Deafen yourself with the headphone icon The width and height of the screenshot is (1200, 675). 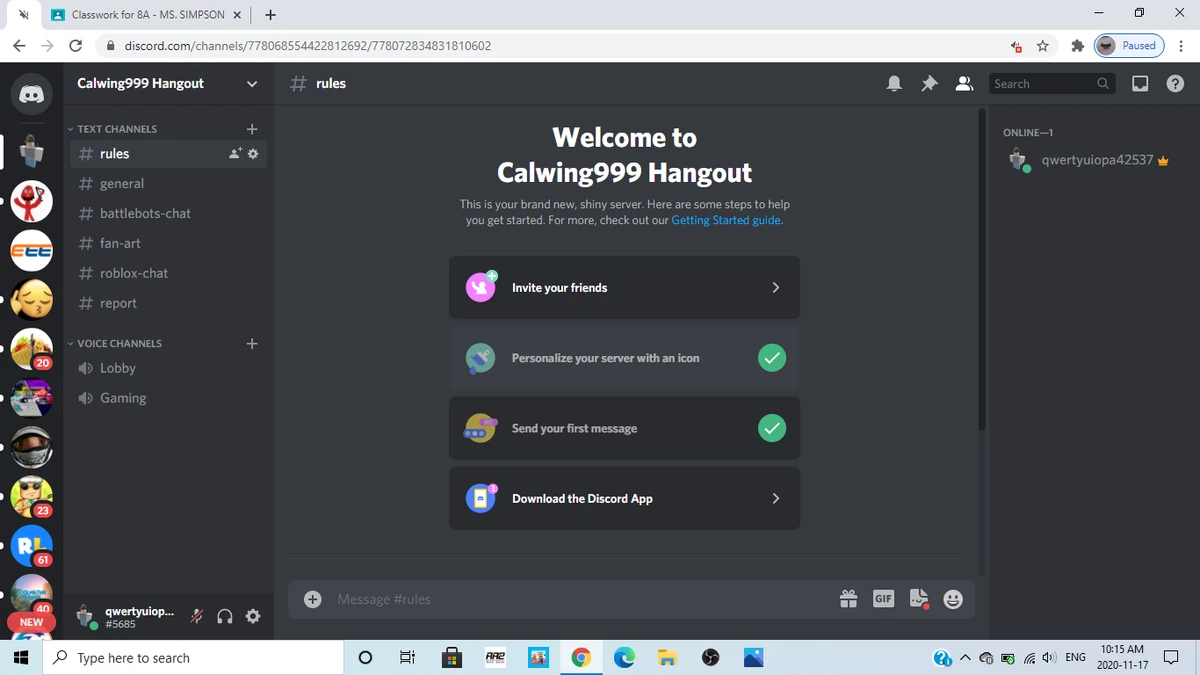(224, 616)
